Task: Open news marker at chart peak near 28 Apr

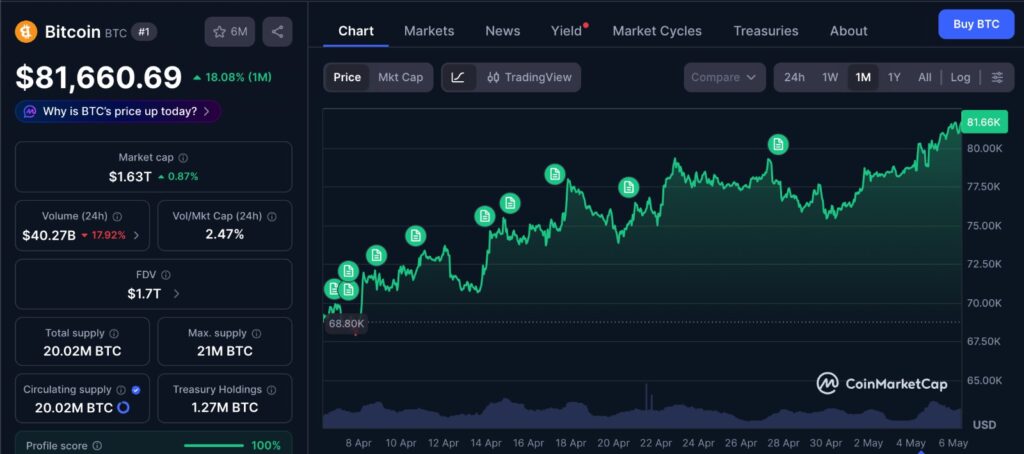Action: (x=777, y=144)
